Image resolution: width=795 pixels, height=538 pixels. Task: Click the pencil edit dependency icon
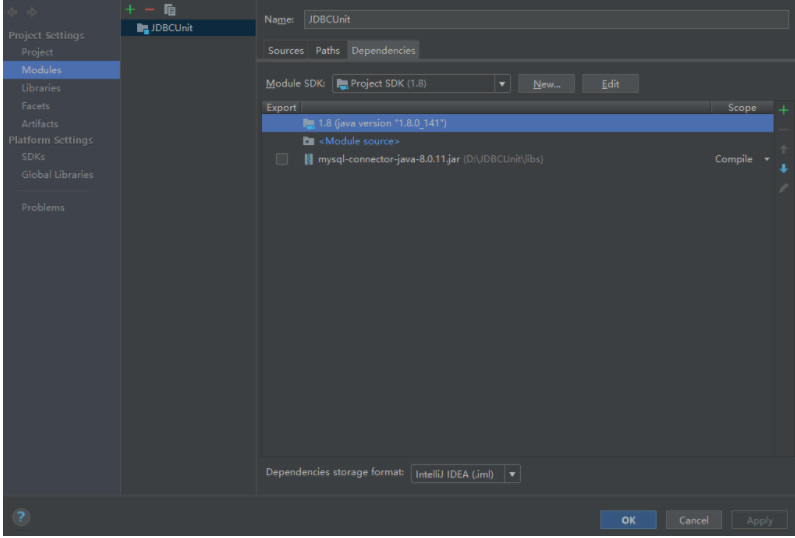pyautogui.click(x=783, y=188)
